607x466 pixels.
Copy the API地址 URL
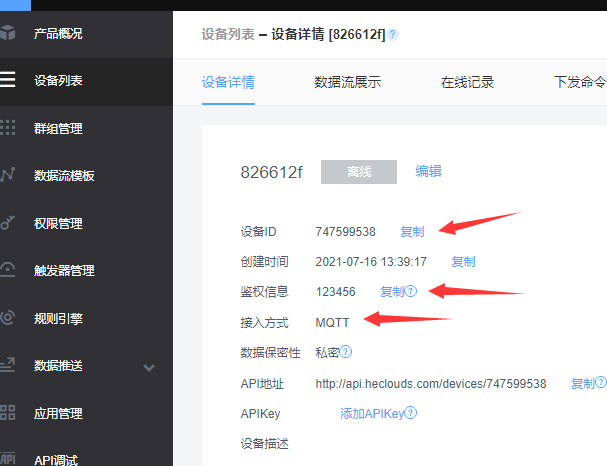[x=583, y=384]
